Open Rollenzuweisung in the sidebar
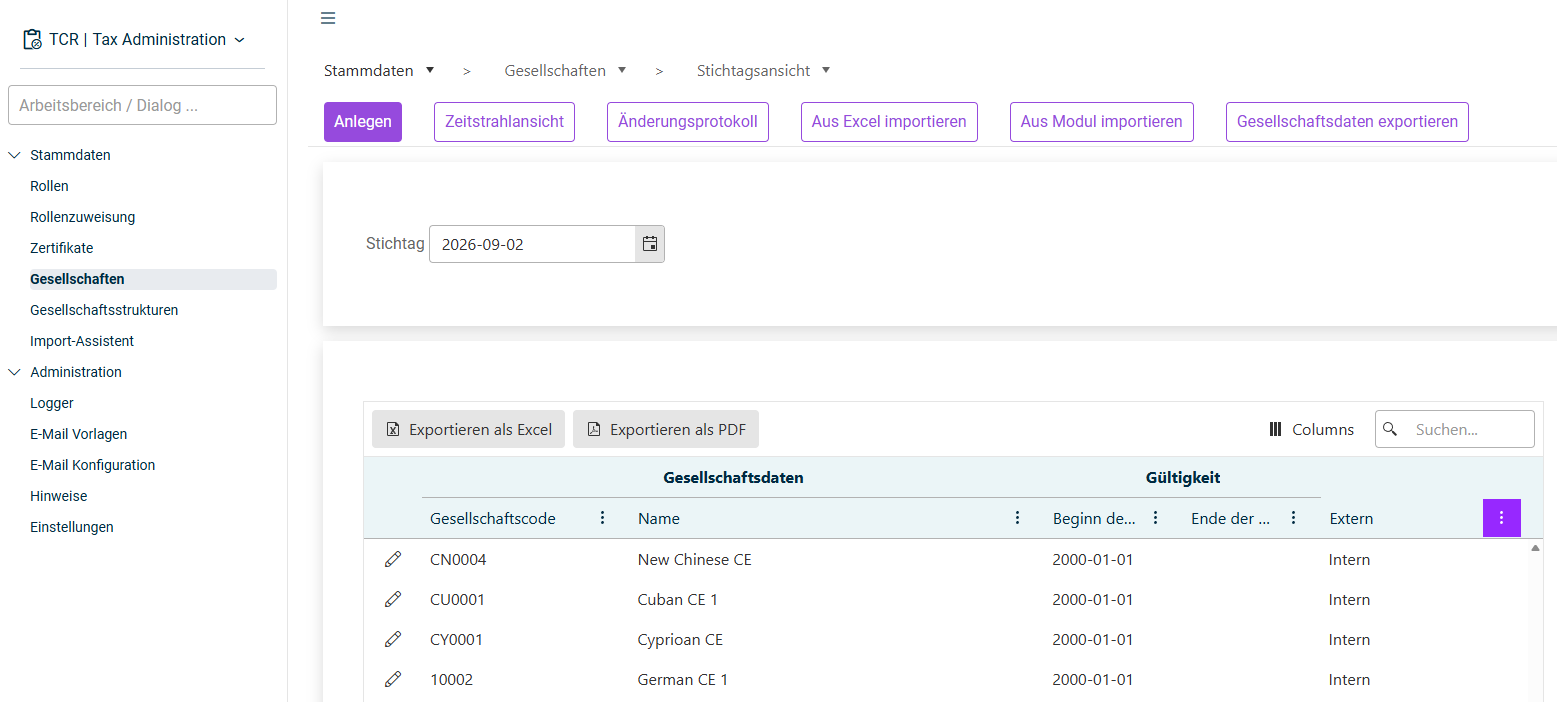The width and height of the screenshot is (1557, 702). 82,217
